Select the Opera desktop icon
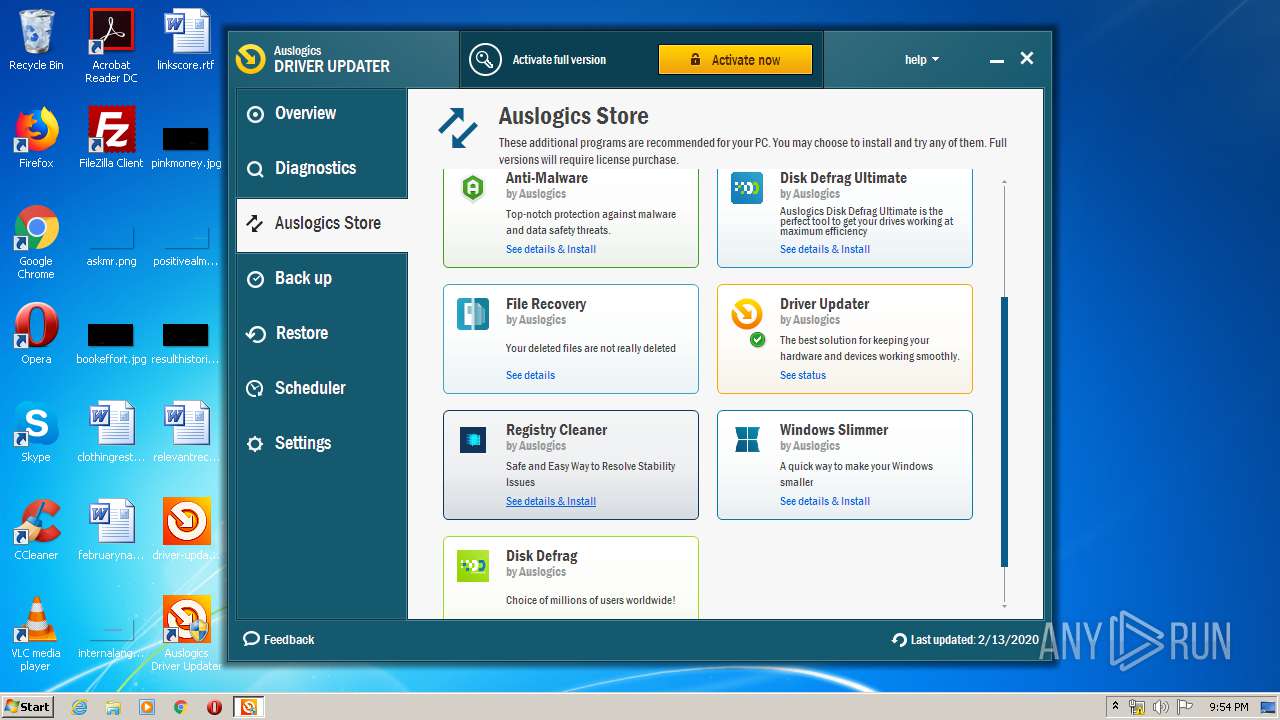 pyautogui.click(x=36, y=333)
